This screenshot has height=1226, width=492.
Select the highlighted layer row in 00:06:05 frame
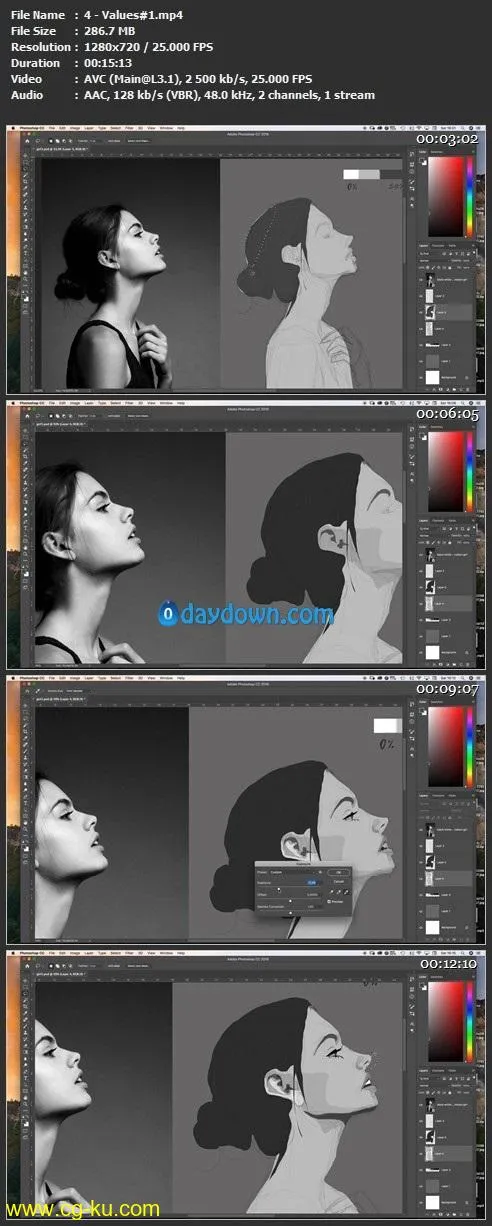coord(446,604)
